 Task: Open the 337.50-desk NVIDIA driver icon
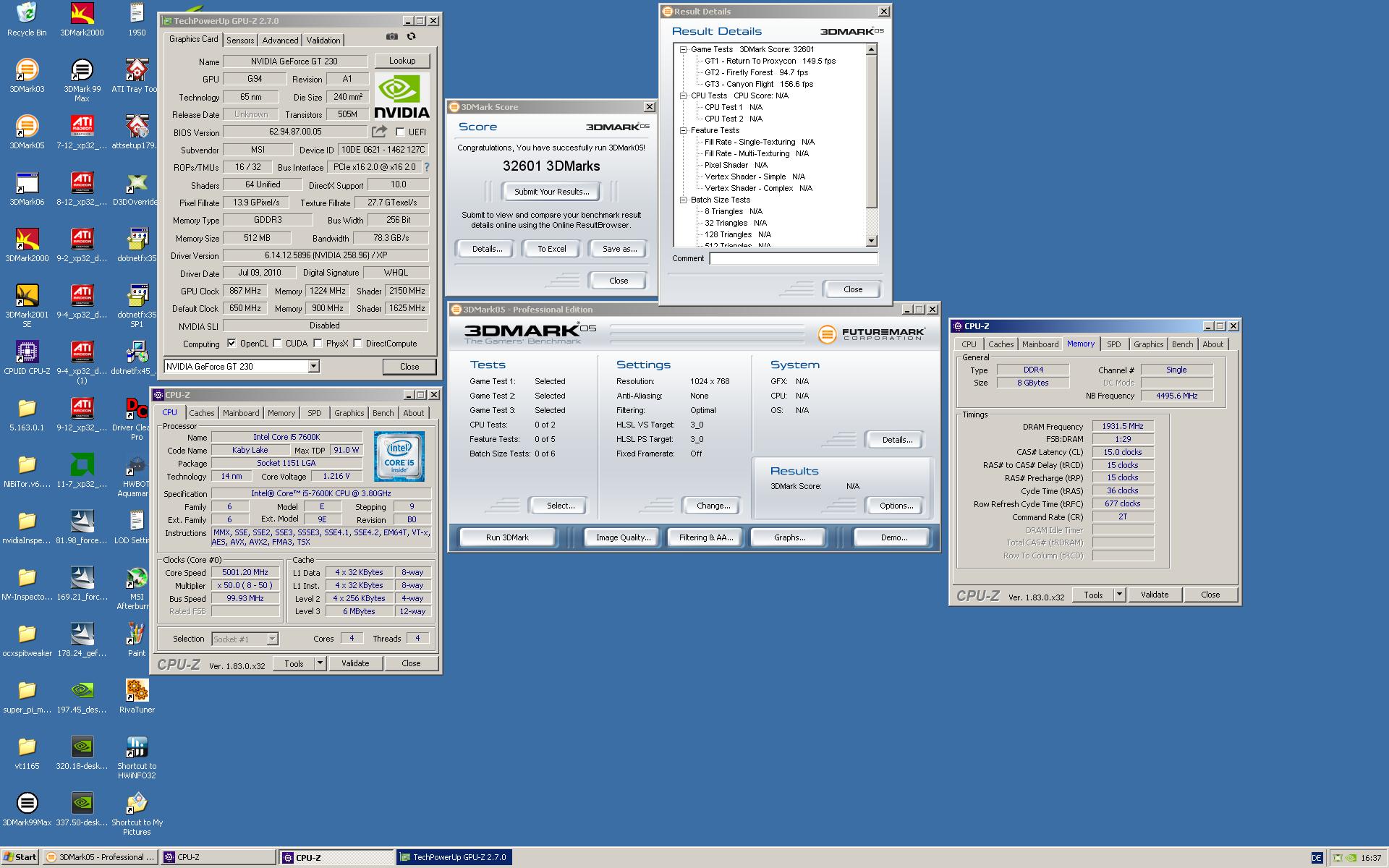tap(82, 809)
